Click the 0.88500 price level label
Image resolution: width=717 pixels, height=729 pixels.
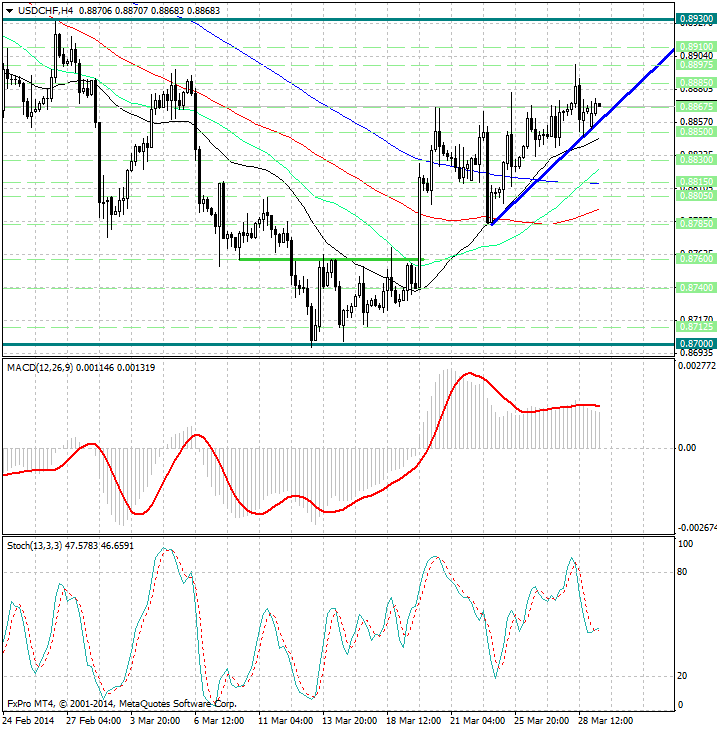[696, 132]
